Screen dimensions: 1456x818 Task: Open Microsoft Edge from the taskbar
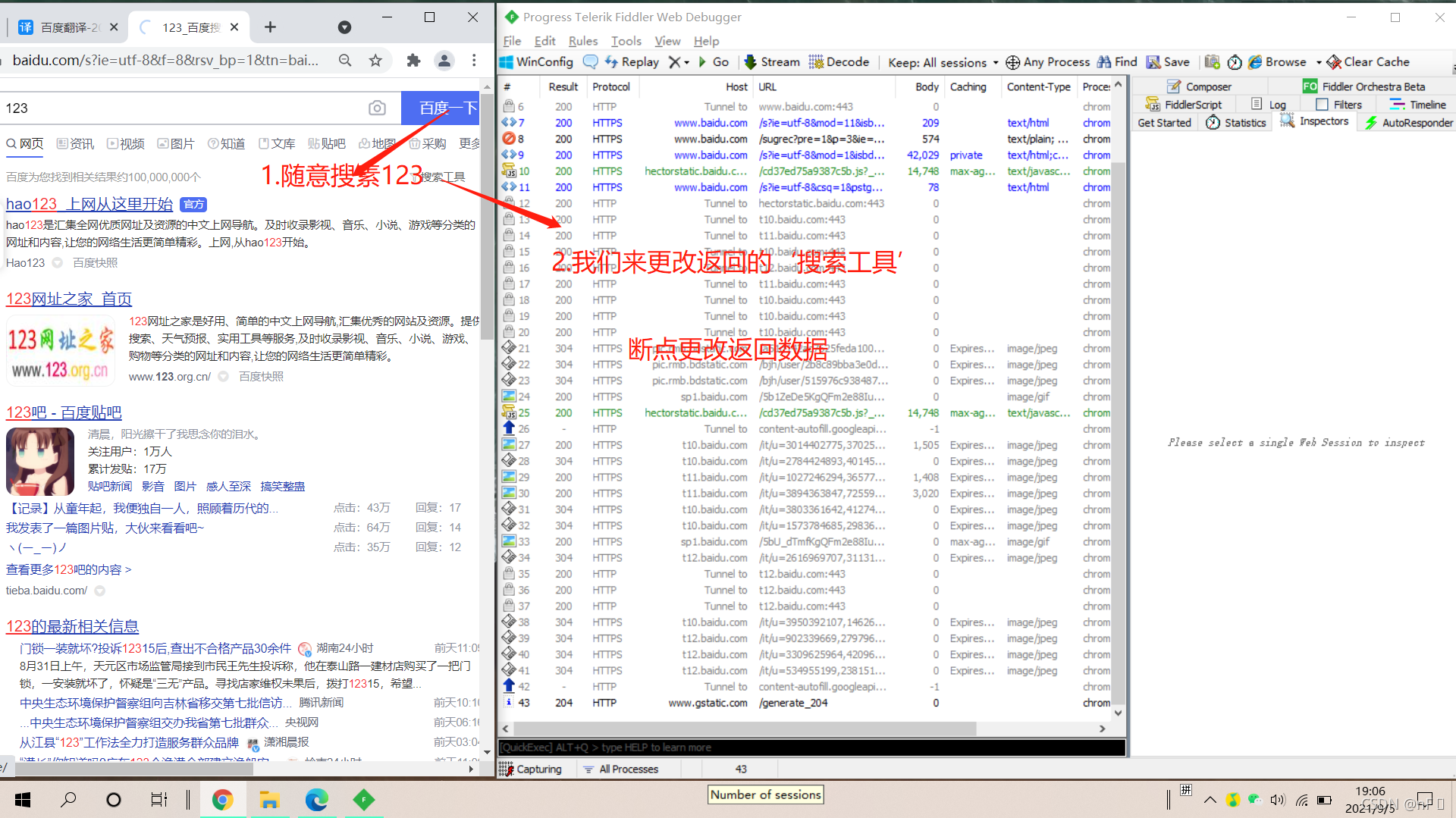316,799
